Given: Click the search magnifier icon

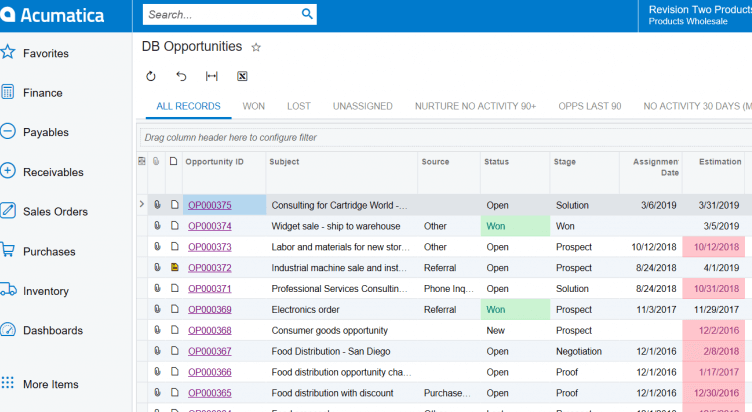Looking at the screenshot, I should tap(307, 14).
